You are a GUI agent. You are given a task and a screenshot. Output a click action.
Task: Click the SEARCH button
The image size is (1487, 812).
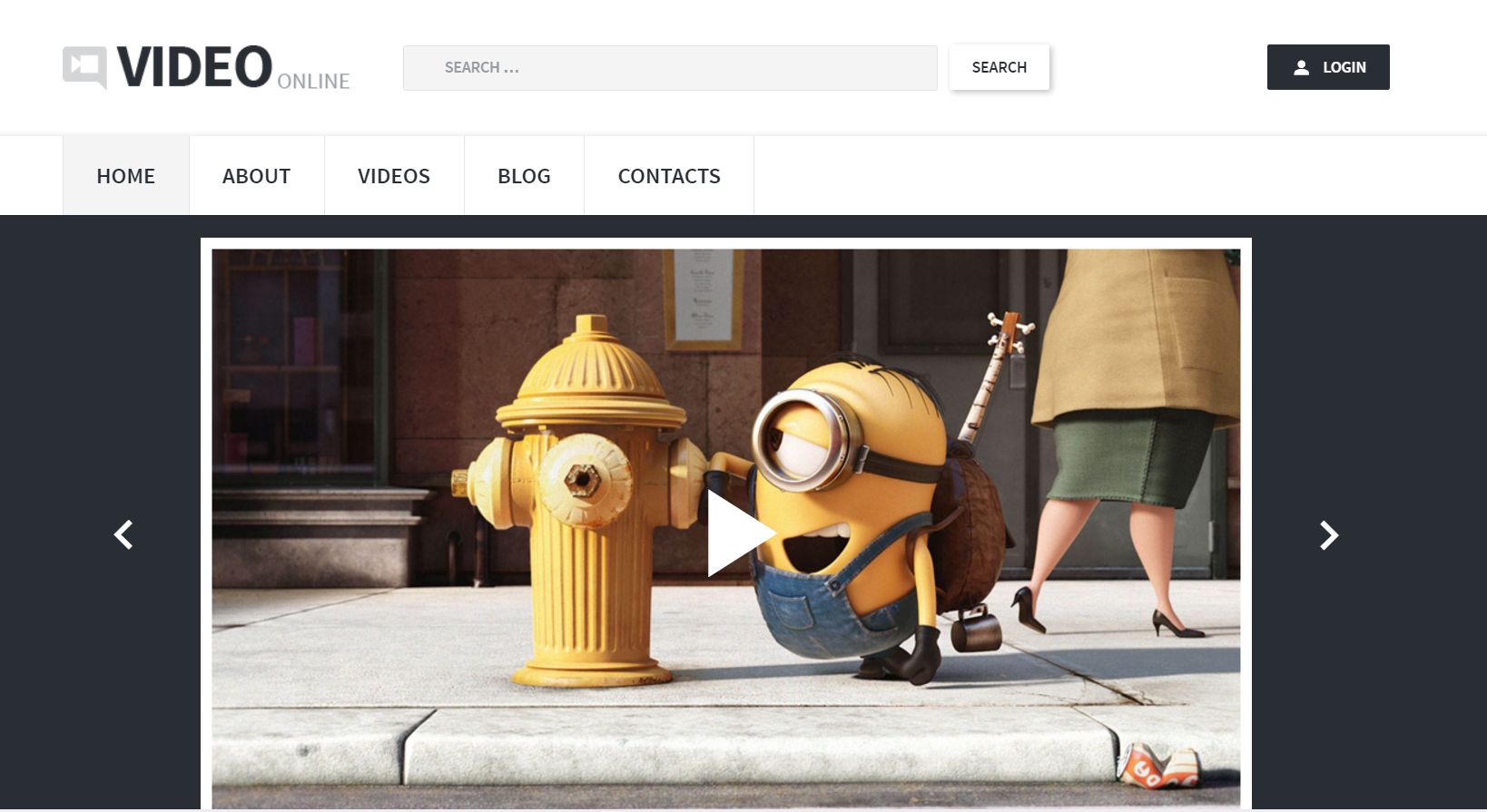click(1000, 67)
